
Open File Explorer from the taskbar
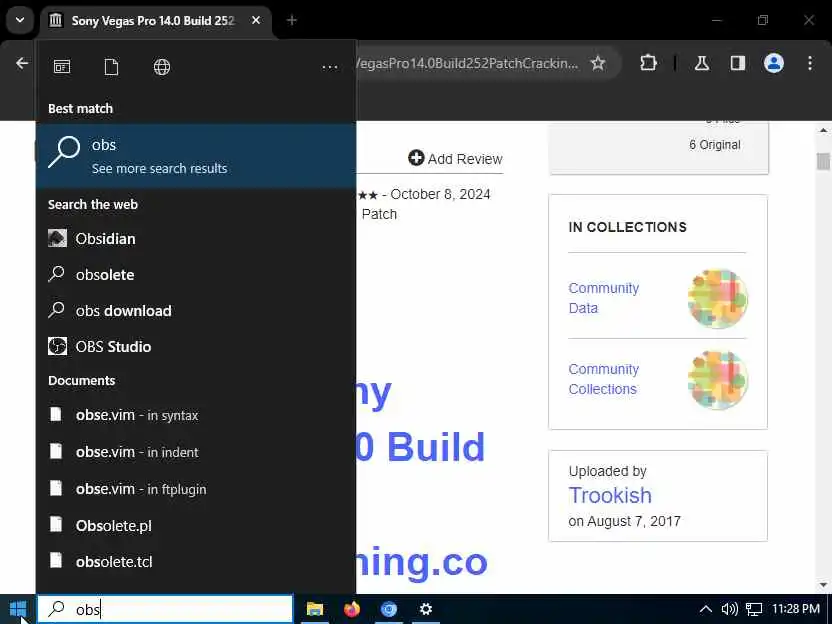click(315, 609)
